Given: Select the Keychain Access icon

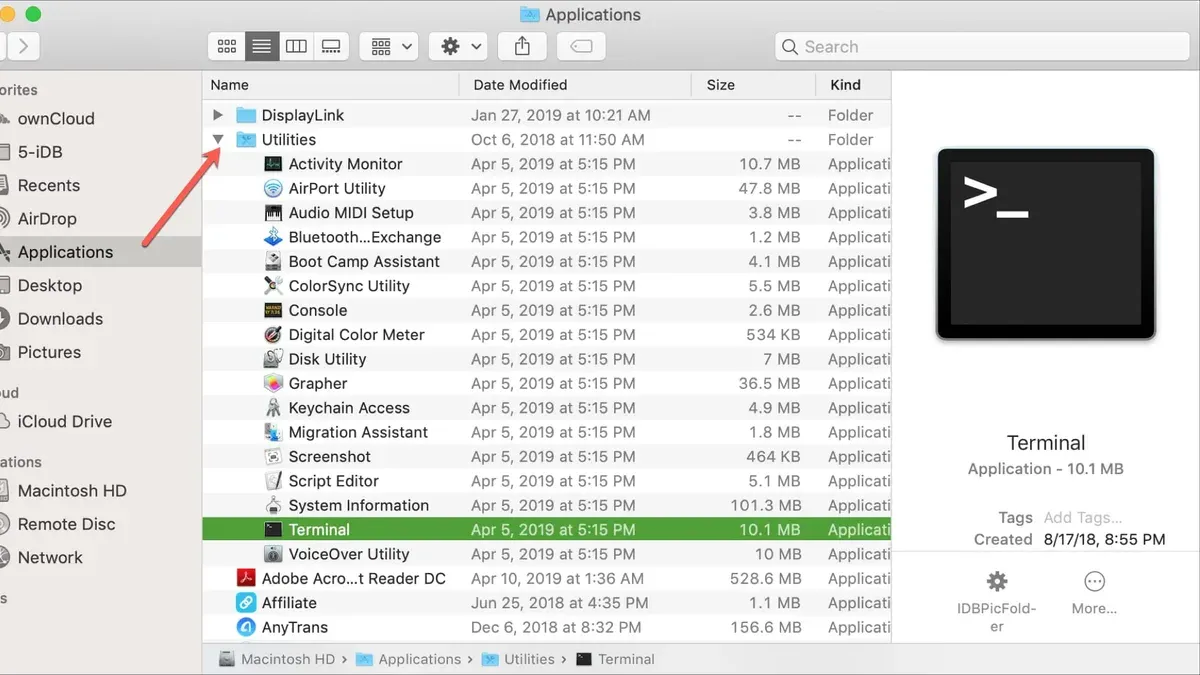Looking at the screenshot, I should [273, 408].
